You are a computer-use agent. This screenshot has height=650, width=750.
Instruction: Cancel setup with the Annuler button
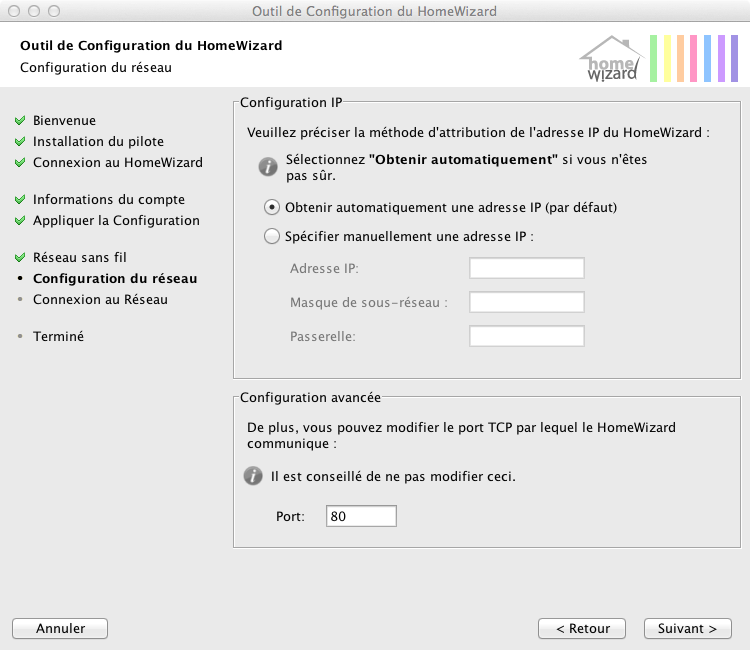click(x=60, y=629)
